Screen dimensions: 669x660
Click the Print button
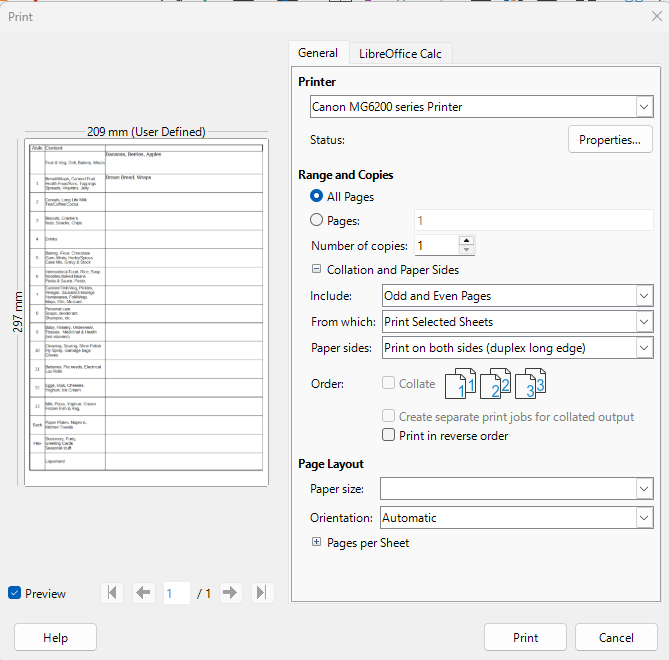tap(525, 637)
